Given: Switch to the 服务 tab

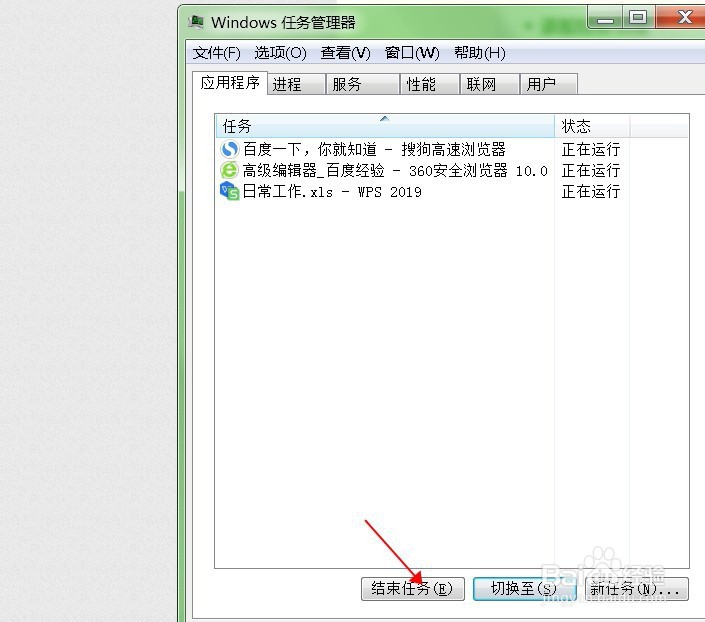Looking at the screenshot, I should [363, 84].
